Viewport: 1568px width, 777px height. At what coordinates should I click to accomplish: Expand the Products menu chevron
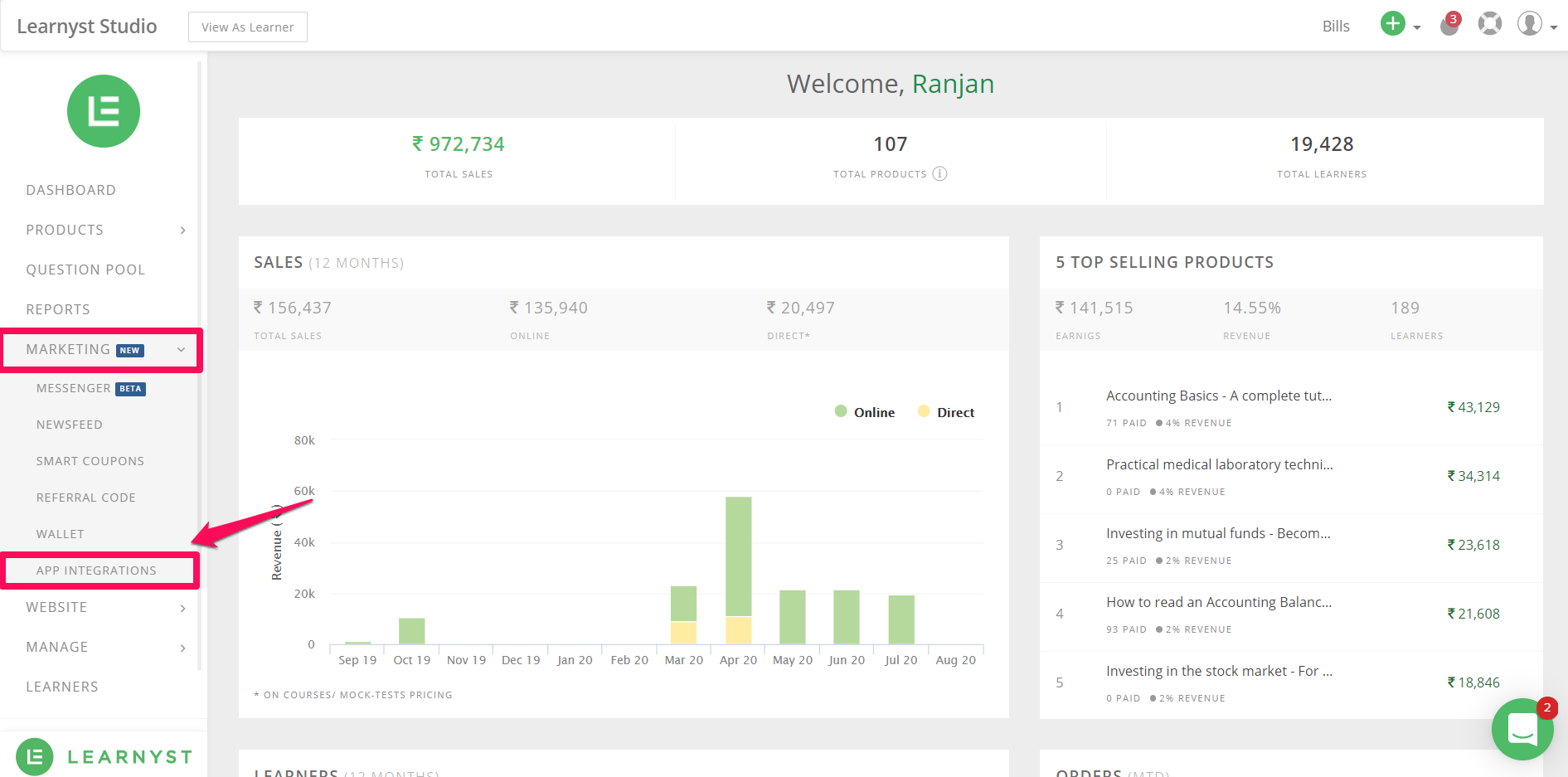[183, 231]
